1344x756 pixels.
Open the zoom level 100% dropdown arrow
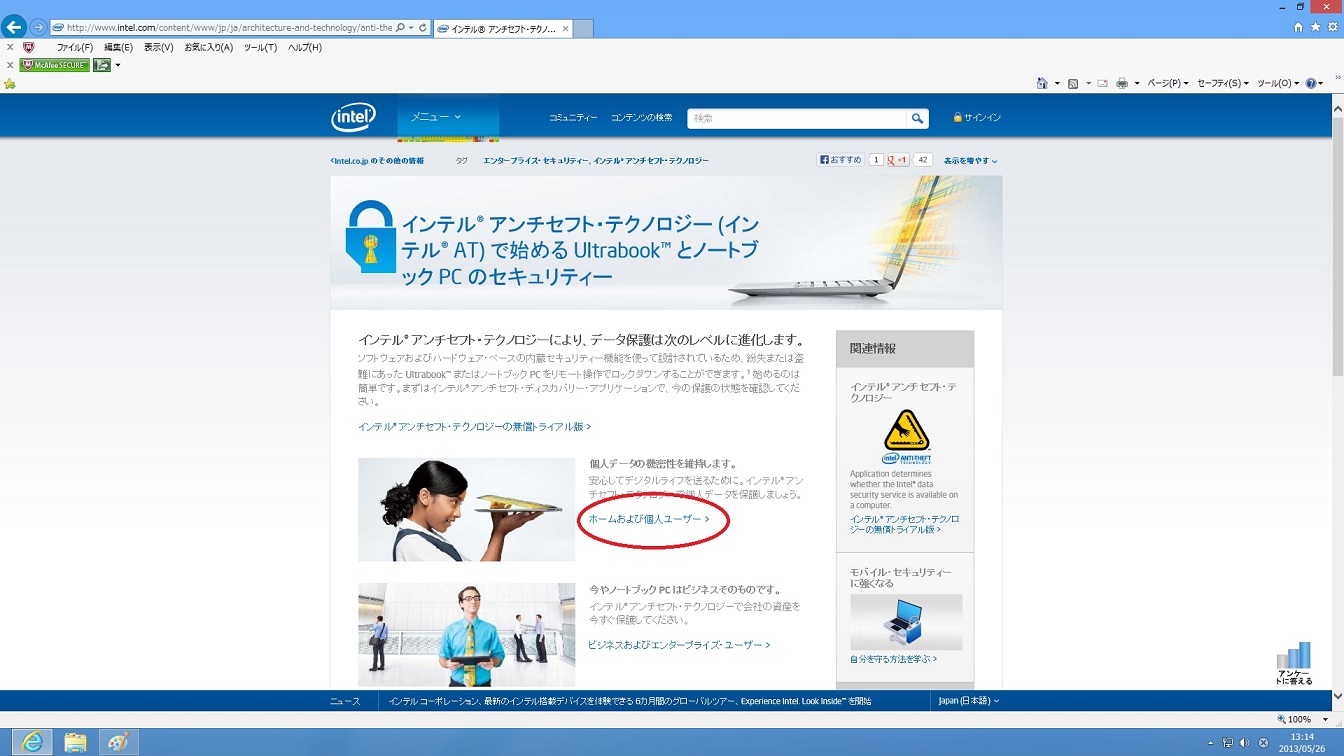(x=1326, y=720)
